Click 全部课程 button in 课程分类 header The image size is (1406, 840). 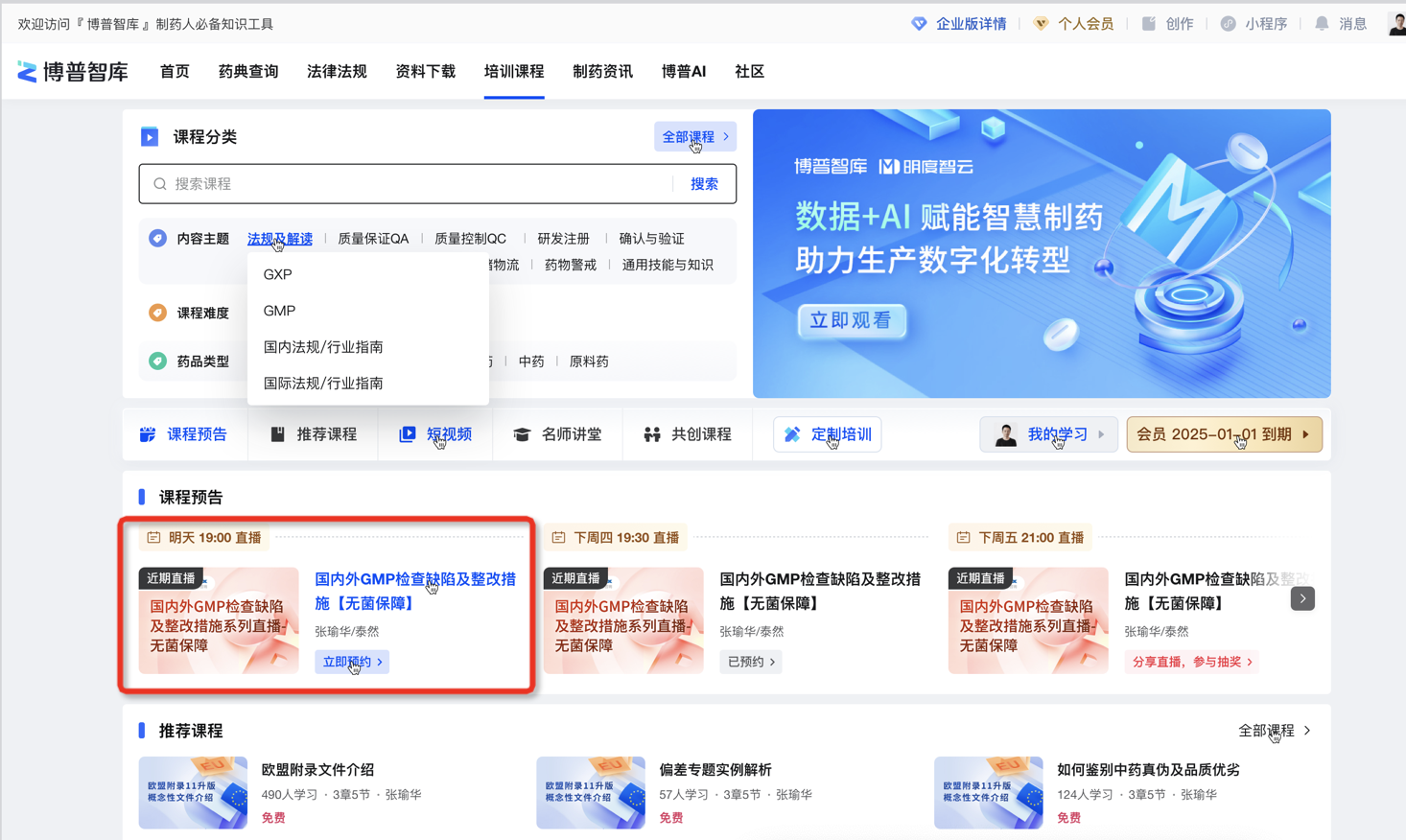(695, 137)
